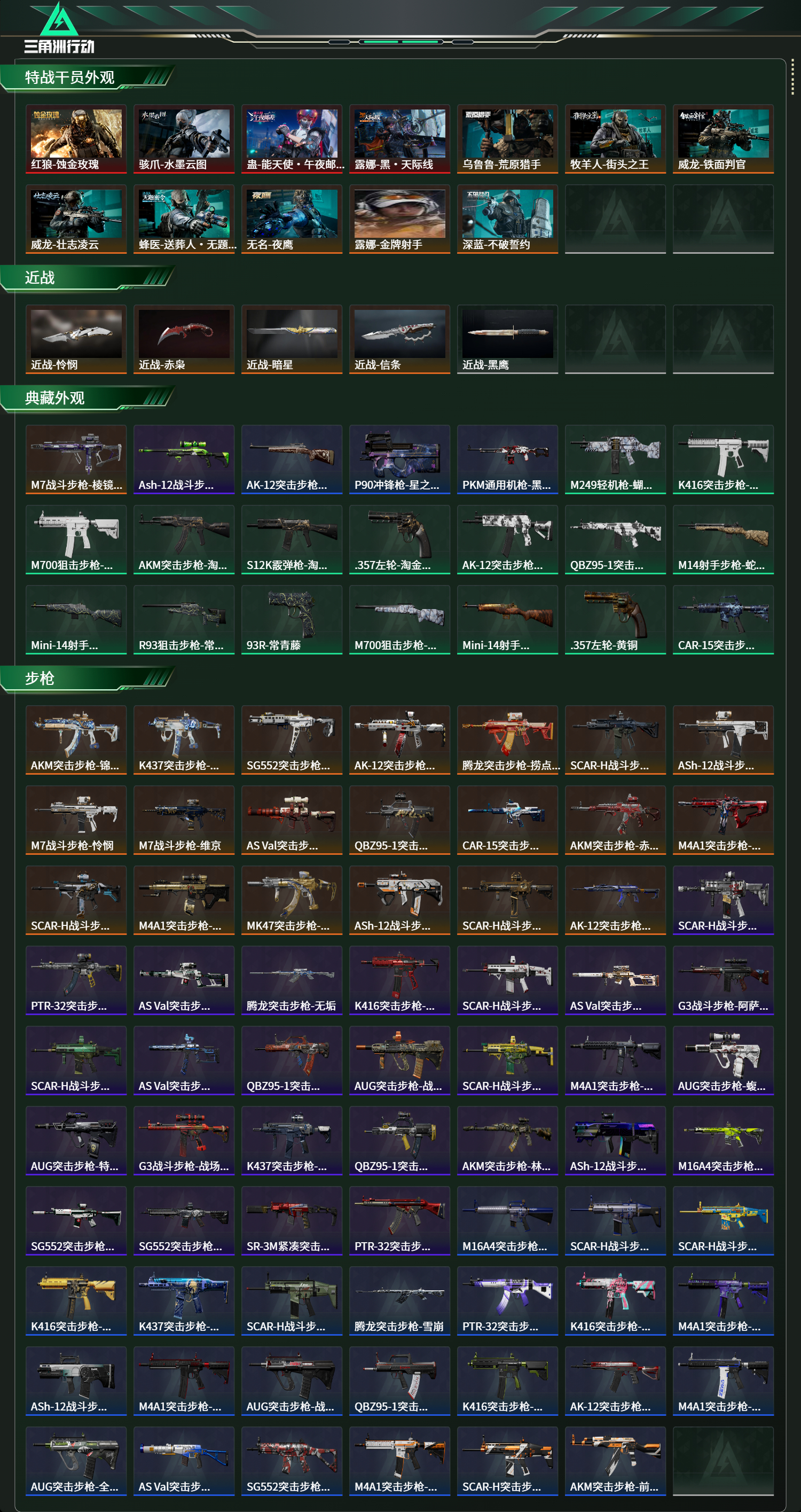
Task: Pick the 93R-常青藤 pistol skin icon
Action: point(292,620)
